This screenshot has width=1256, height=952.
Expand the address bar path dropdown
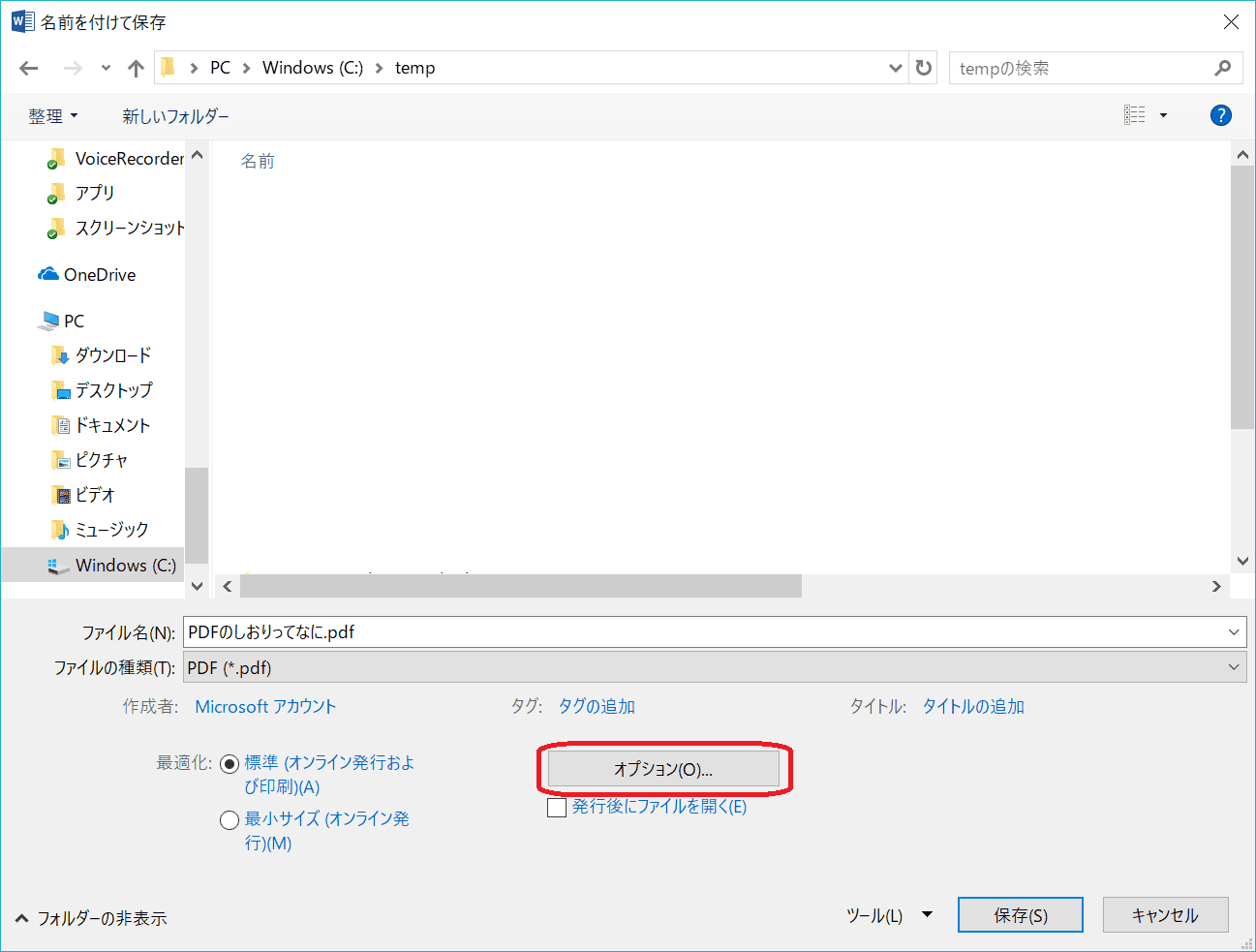coord(895,68)
